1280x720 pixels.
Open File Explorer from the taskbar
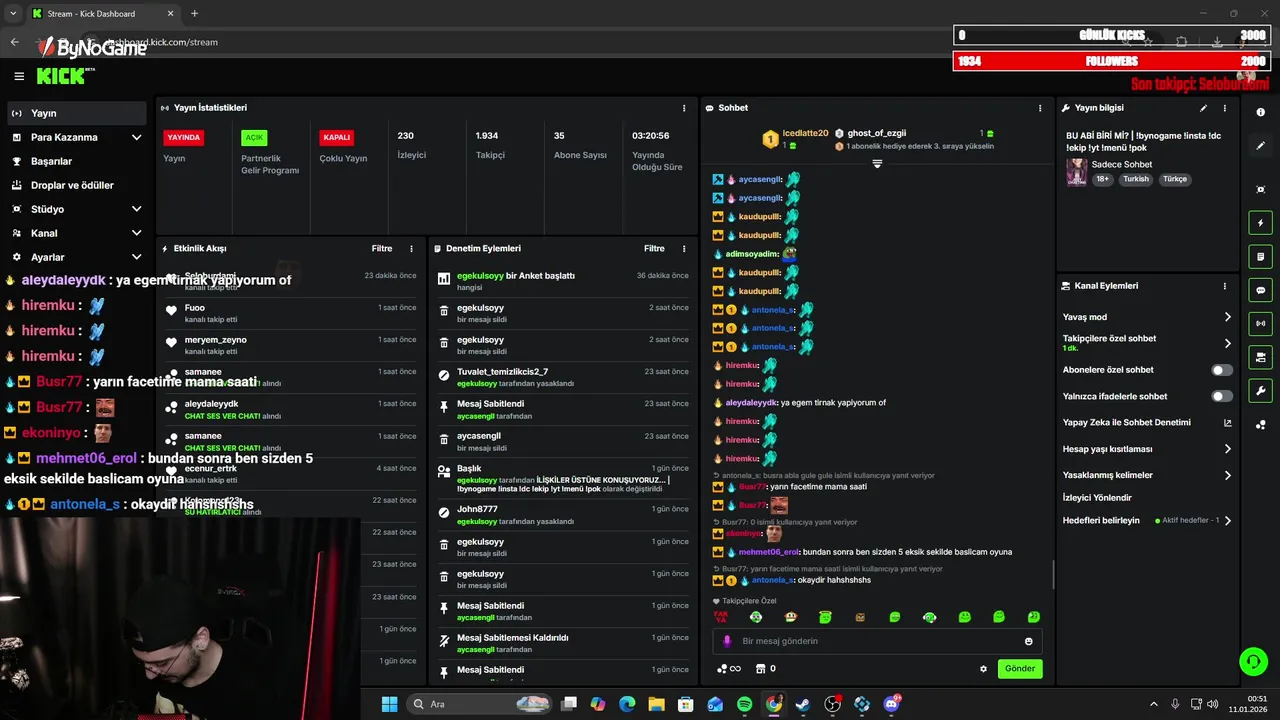coord(656,704)
